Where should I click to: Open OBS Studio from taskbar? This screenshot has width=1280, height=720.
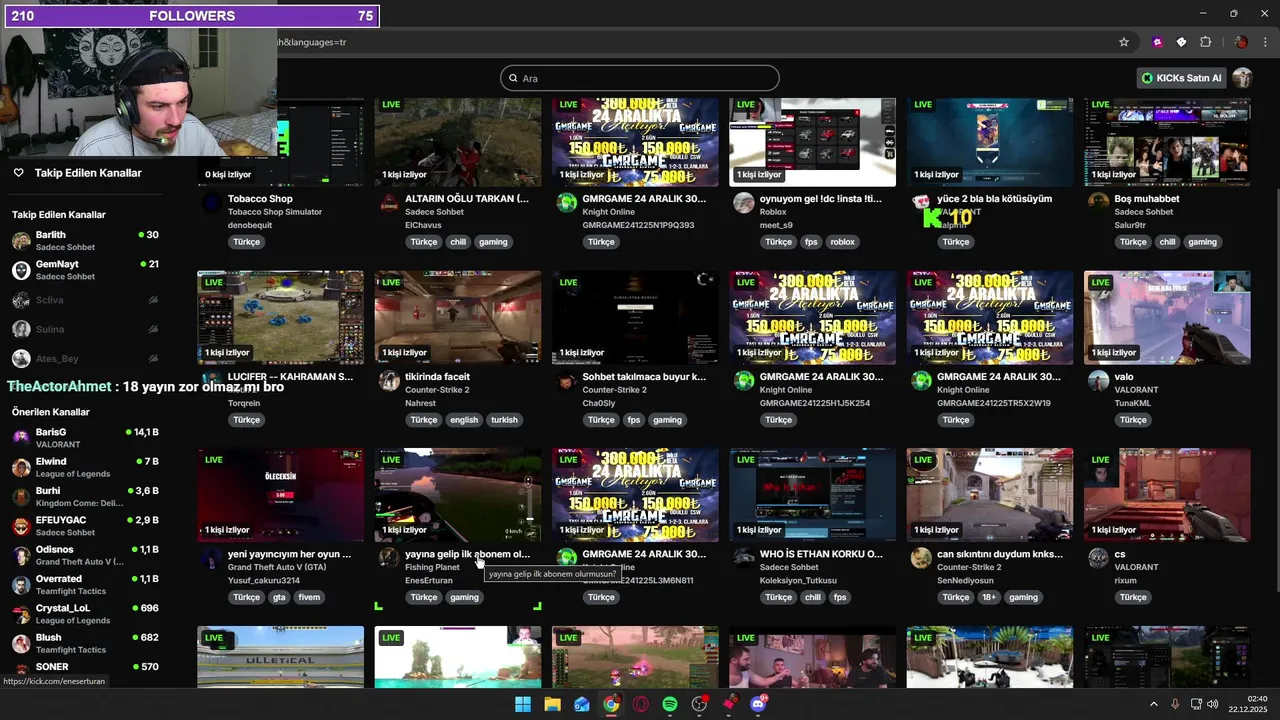click(699, 704)
